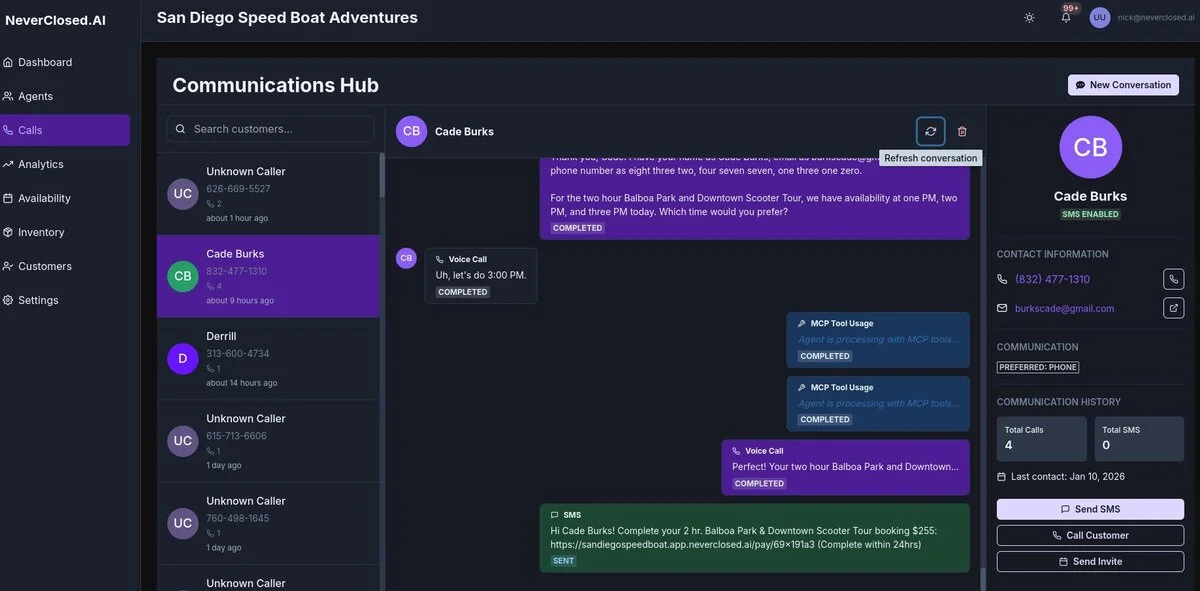Go to Analytics section
1200x591 pixels.
point(40,164)
